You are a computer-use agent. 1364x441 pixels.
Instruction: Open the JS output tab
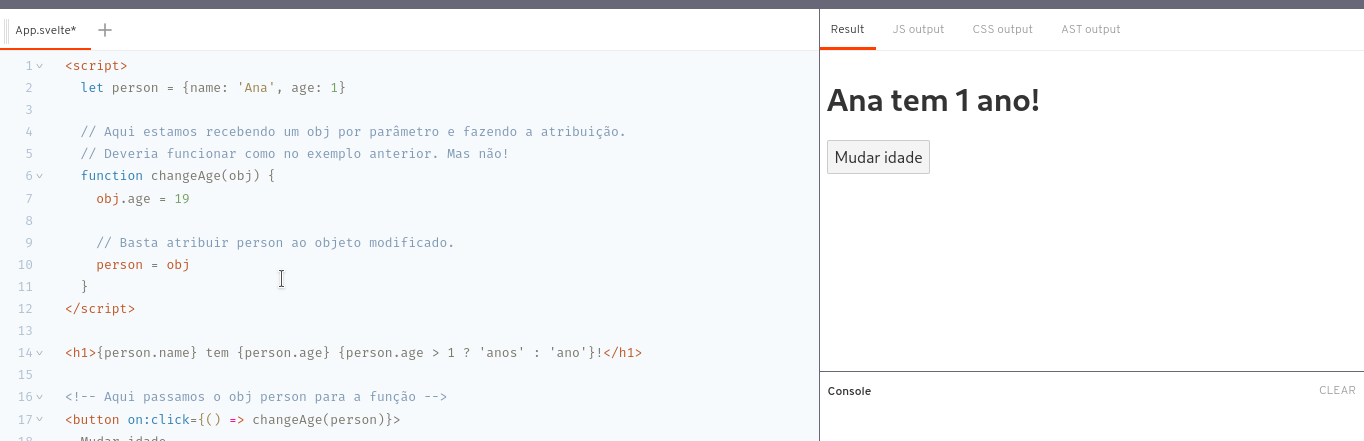coord(918,29)
